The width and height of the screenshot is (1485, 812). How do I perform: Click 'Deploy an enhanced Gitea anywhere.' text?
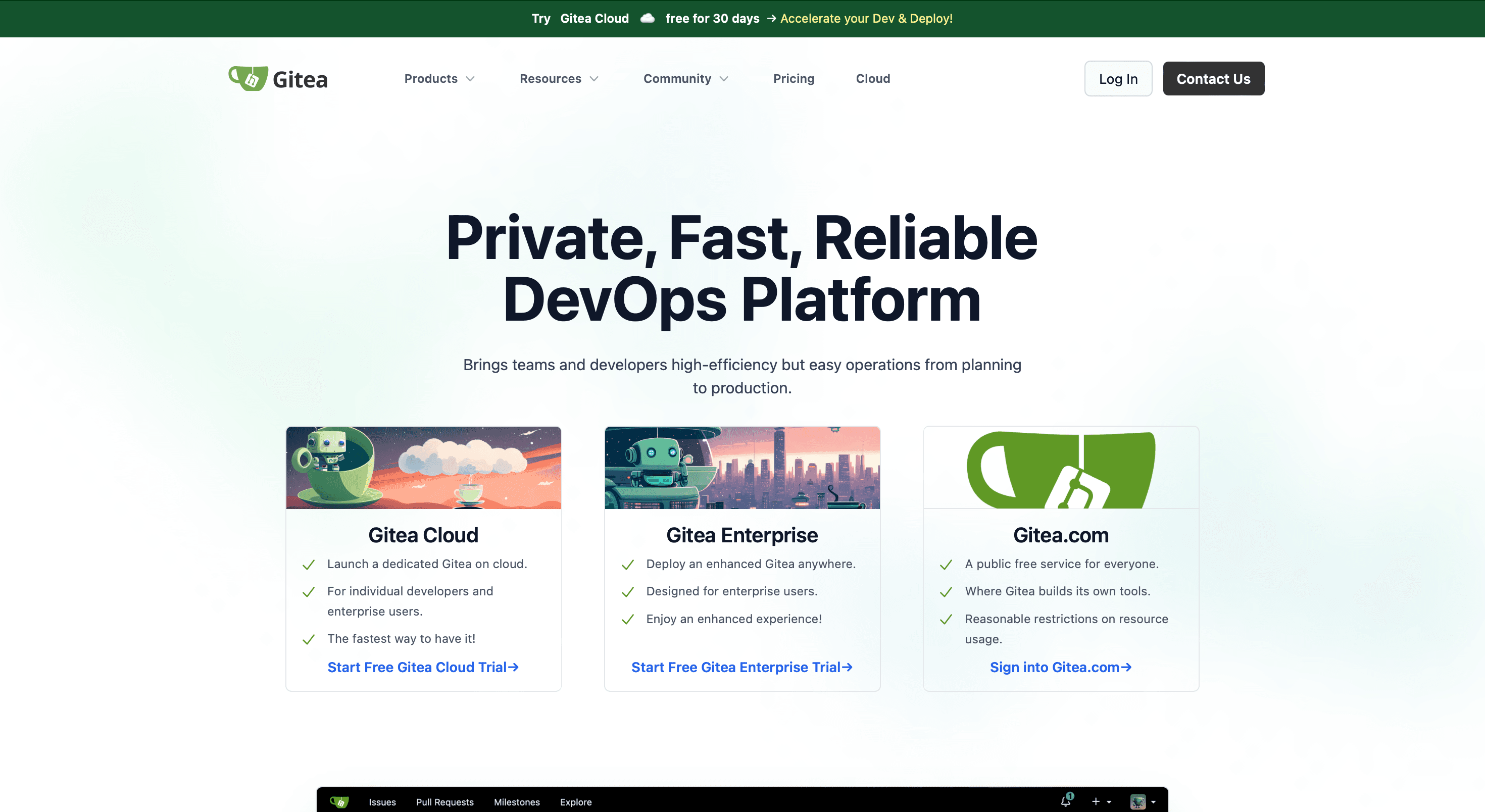pos(751,564)
